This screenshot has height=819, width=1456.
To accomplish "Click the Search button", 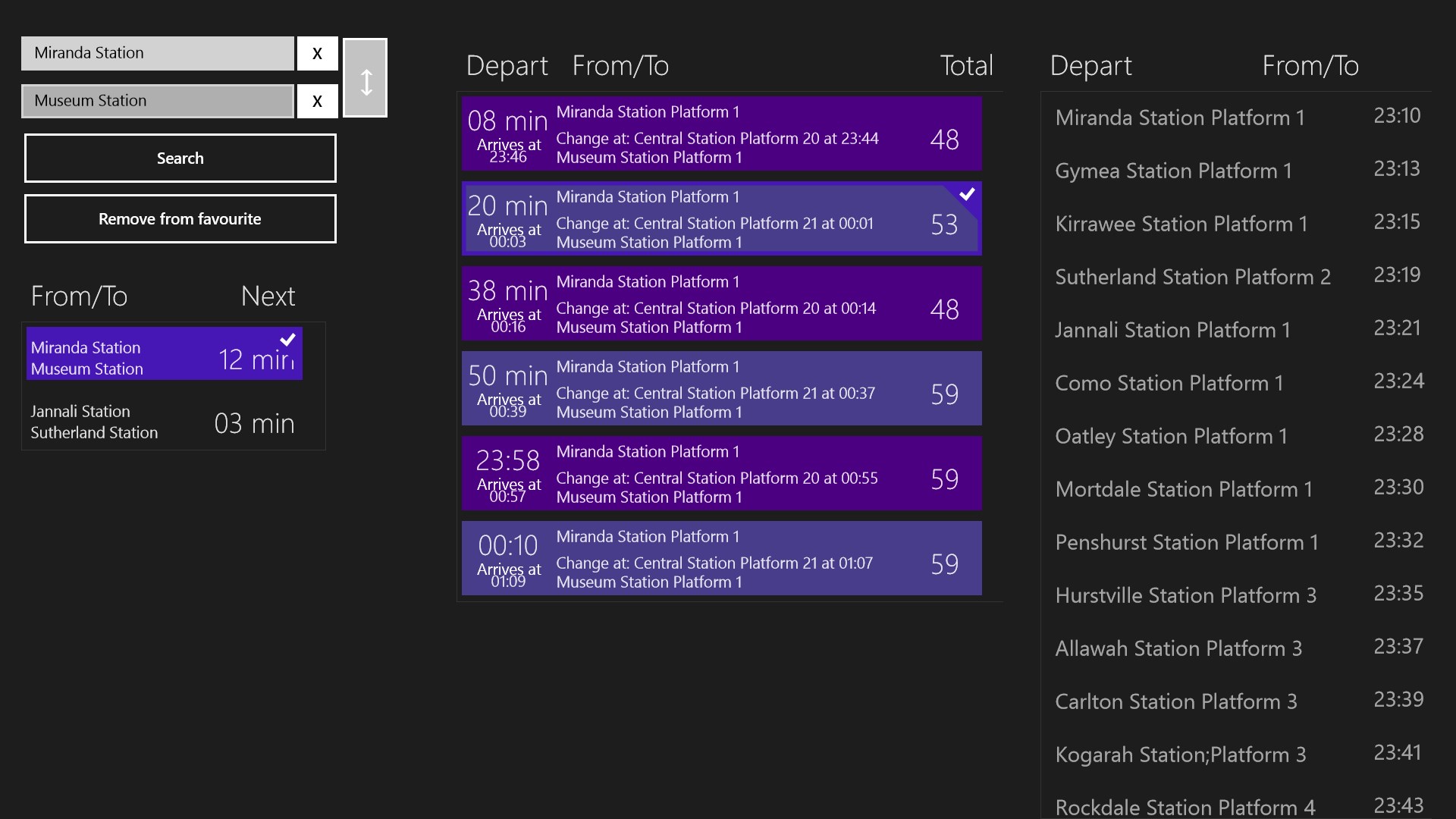I will tap(180, 158).
